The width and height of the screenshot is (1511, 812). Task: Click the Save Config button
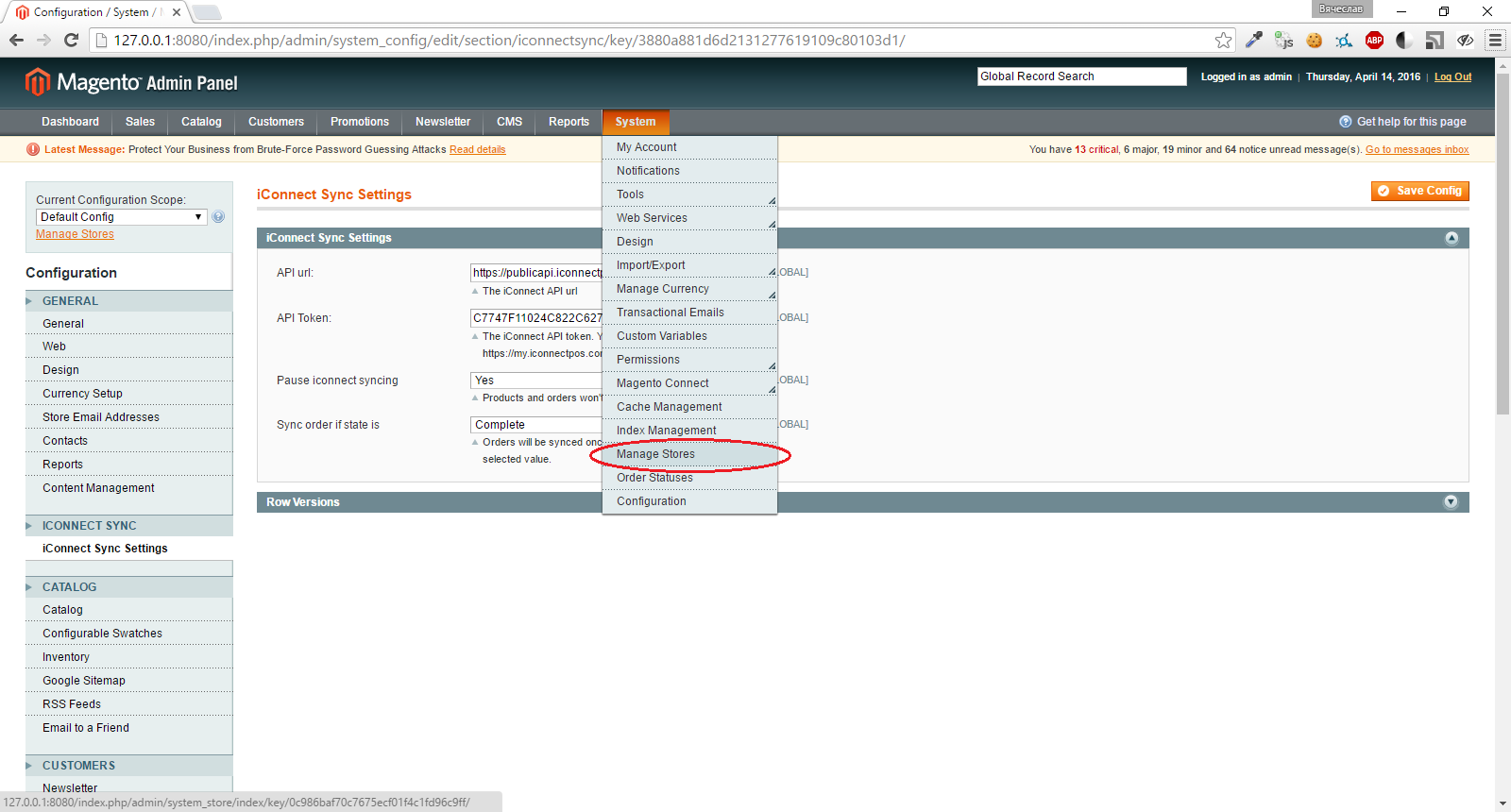[1420, 191]
